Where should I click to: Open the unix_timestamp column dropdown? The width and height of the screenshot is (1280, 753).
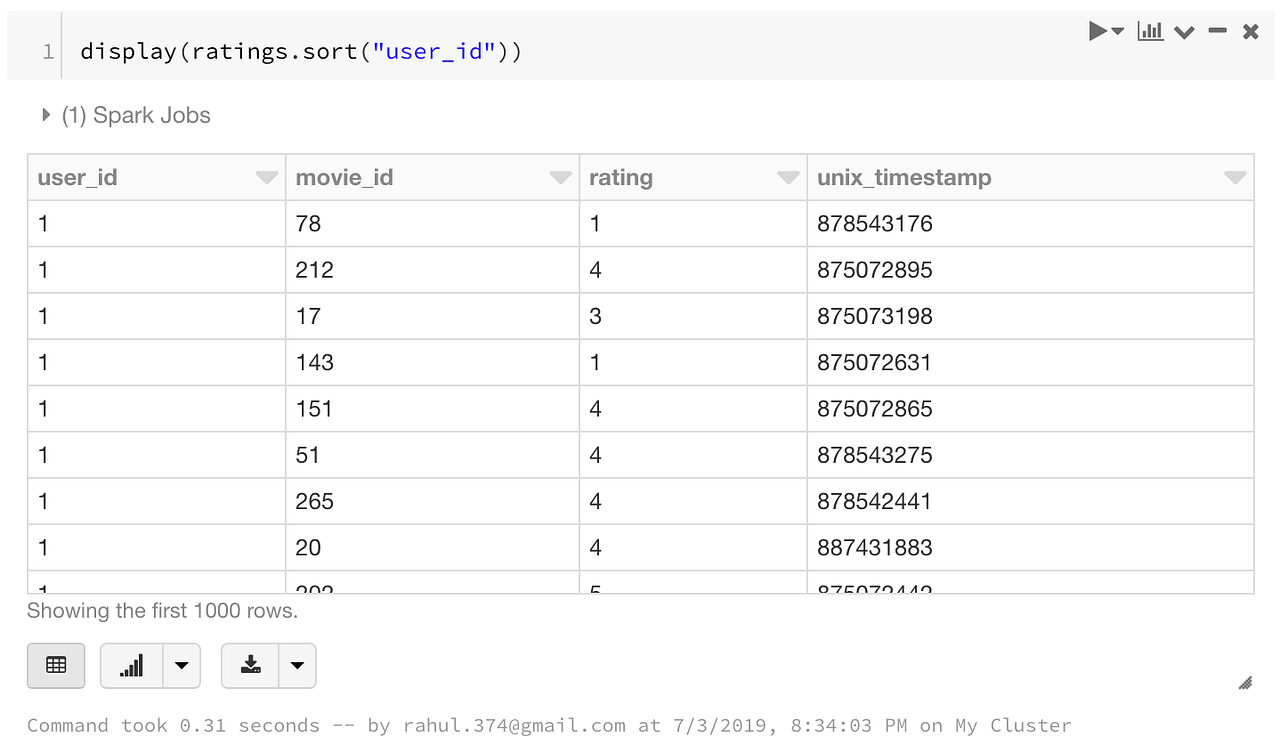click(x=1235, y=177)
